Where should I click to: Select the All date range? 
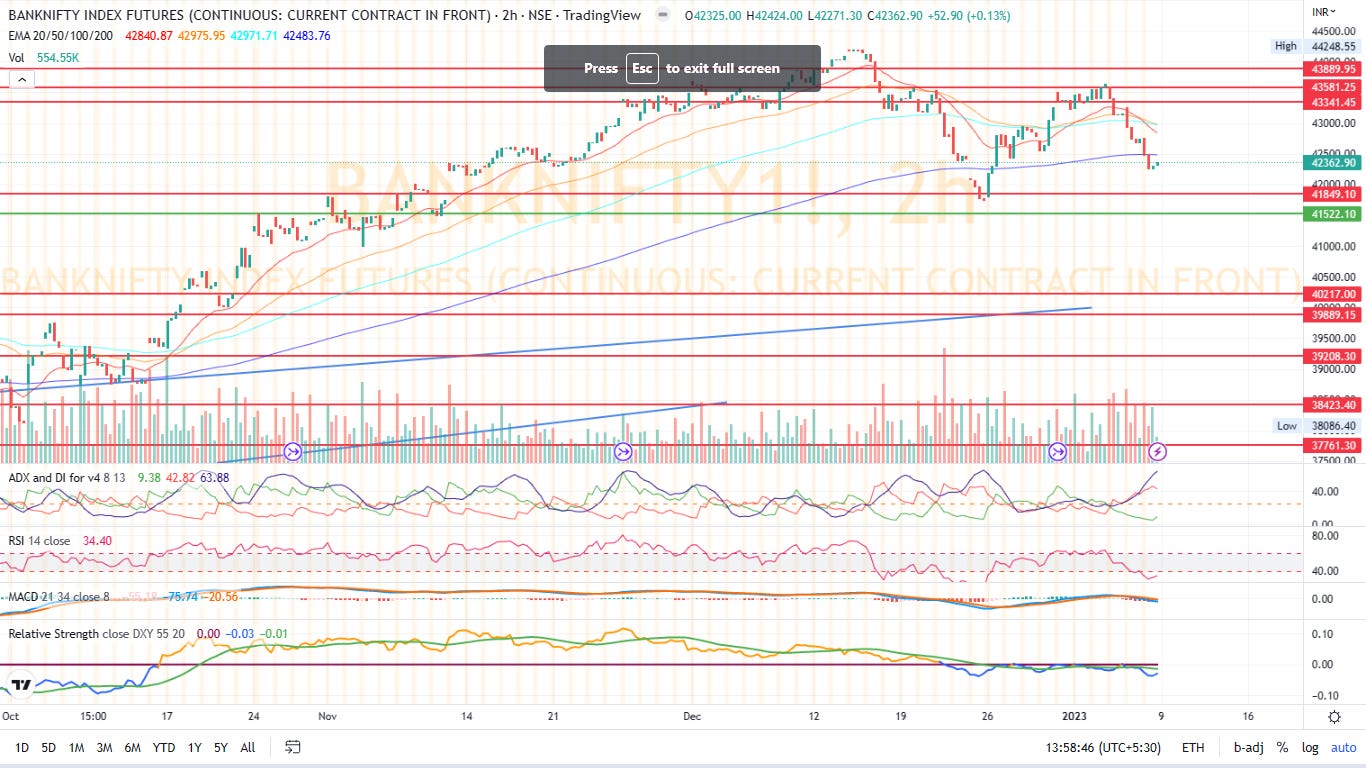point(248,747)
